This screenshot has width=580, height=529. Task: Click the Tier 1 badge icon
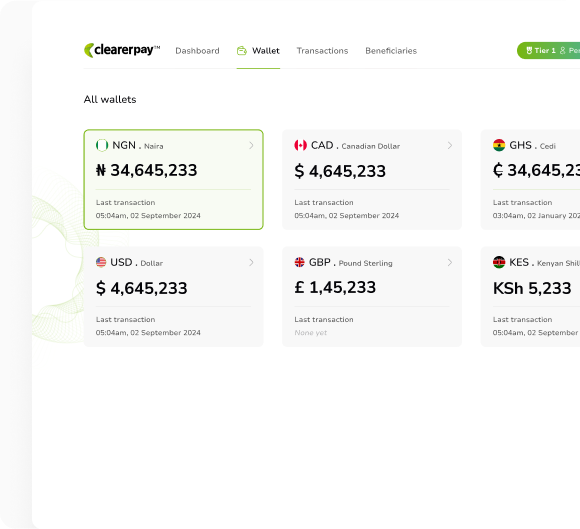[x=529, y=51]
